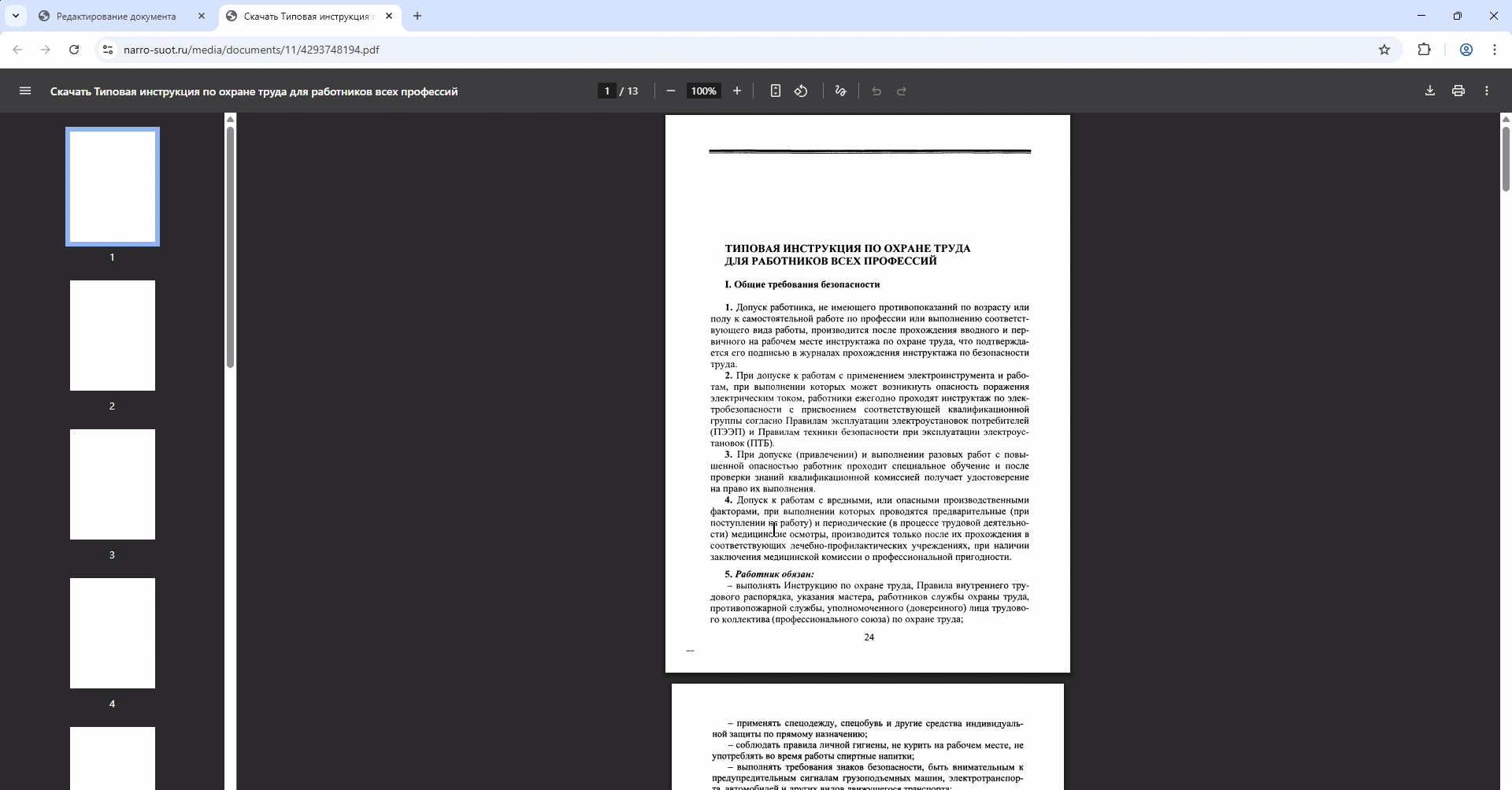
Task: Rotate the page counterclockwise
Action: (x=801, y=91)
